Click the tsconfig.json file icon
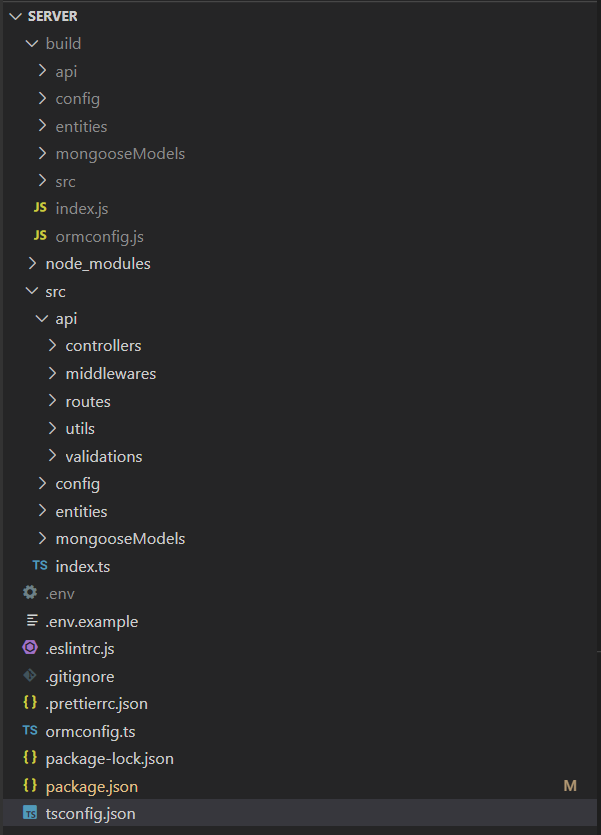Viewport: 601px width, 835px height. (x=30, y=813)
